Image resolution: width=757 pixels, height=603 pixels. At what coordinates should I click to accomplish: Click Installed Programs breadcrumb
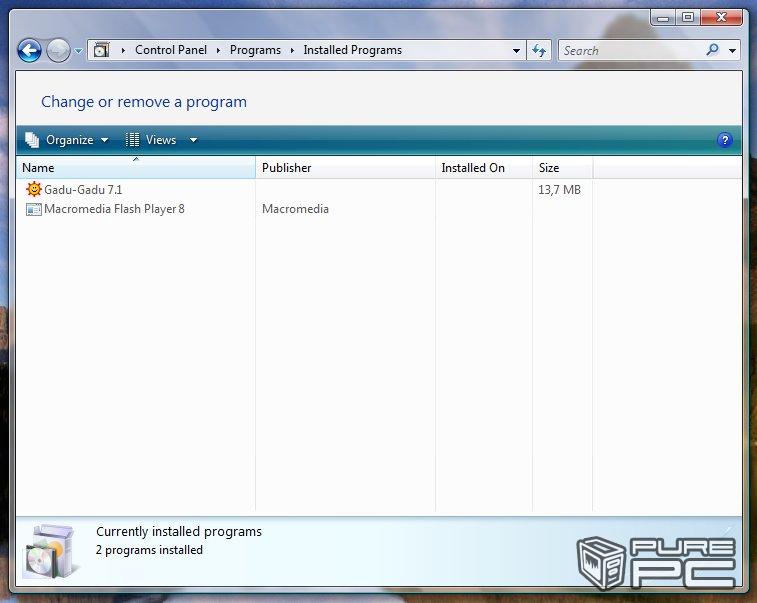tap(352, 50)
